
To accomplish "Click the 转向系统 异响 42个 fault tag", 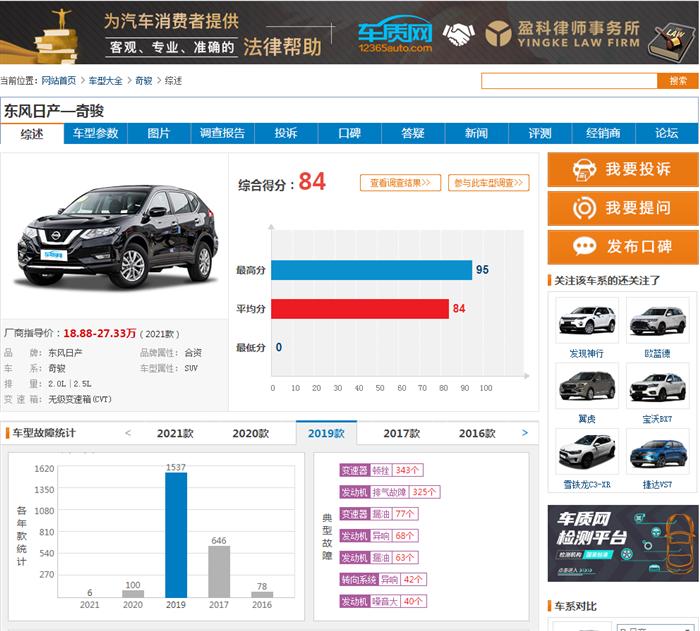I will (x=383, y=580).
